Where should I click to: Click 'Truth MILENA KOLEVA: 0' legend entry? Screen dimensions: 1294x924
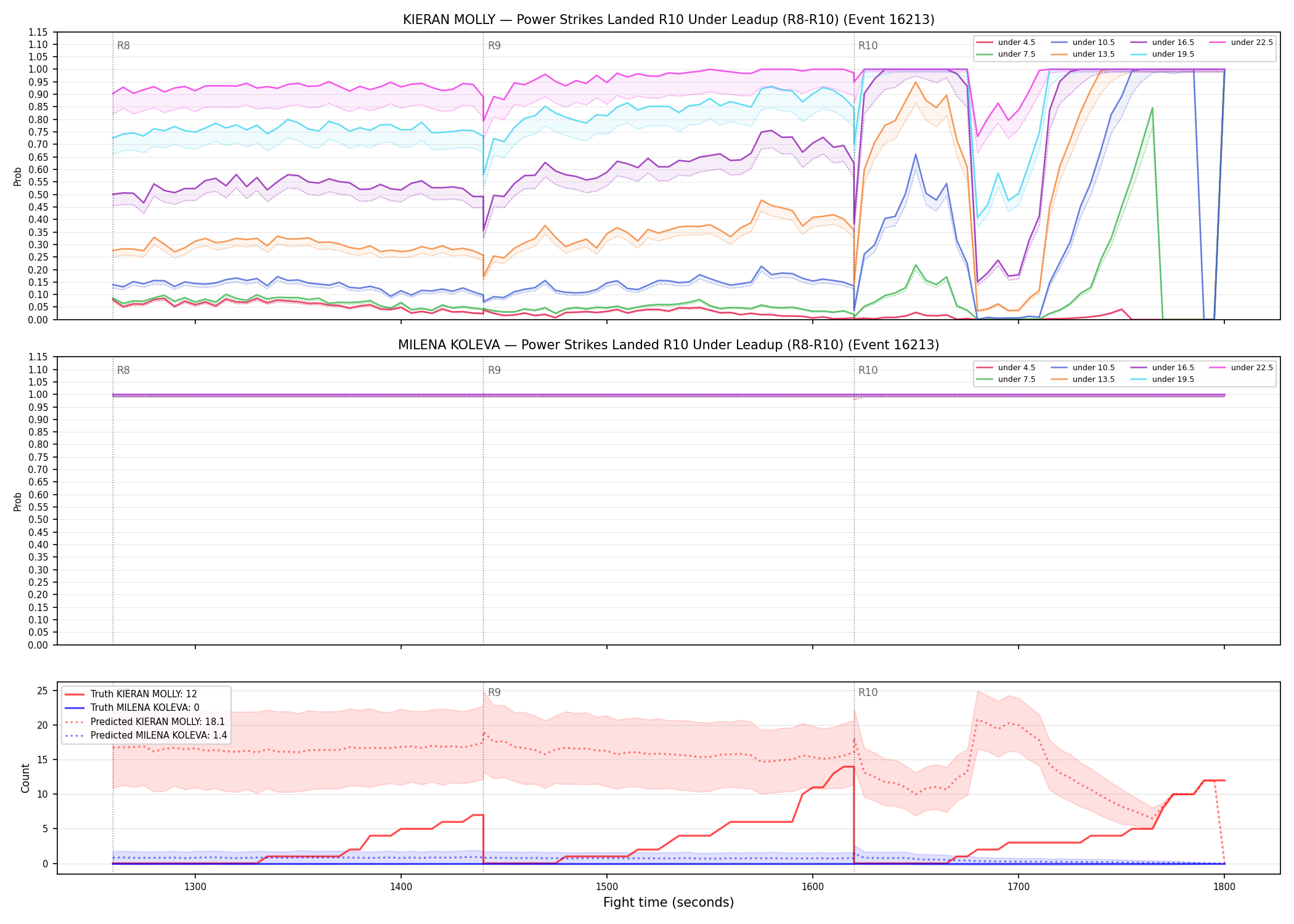[132, 708]
